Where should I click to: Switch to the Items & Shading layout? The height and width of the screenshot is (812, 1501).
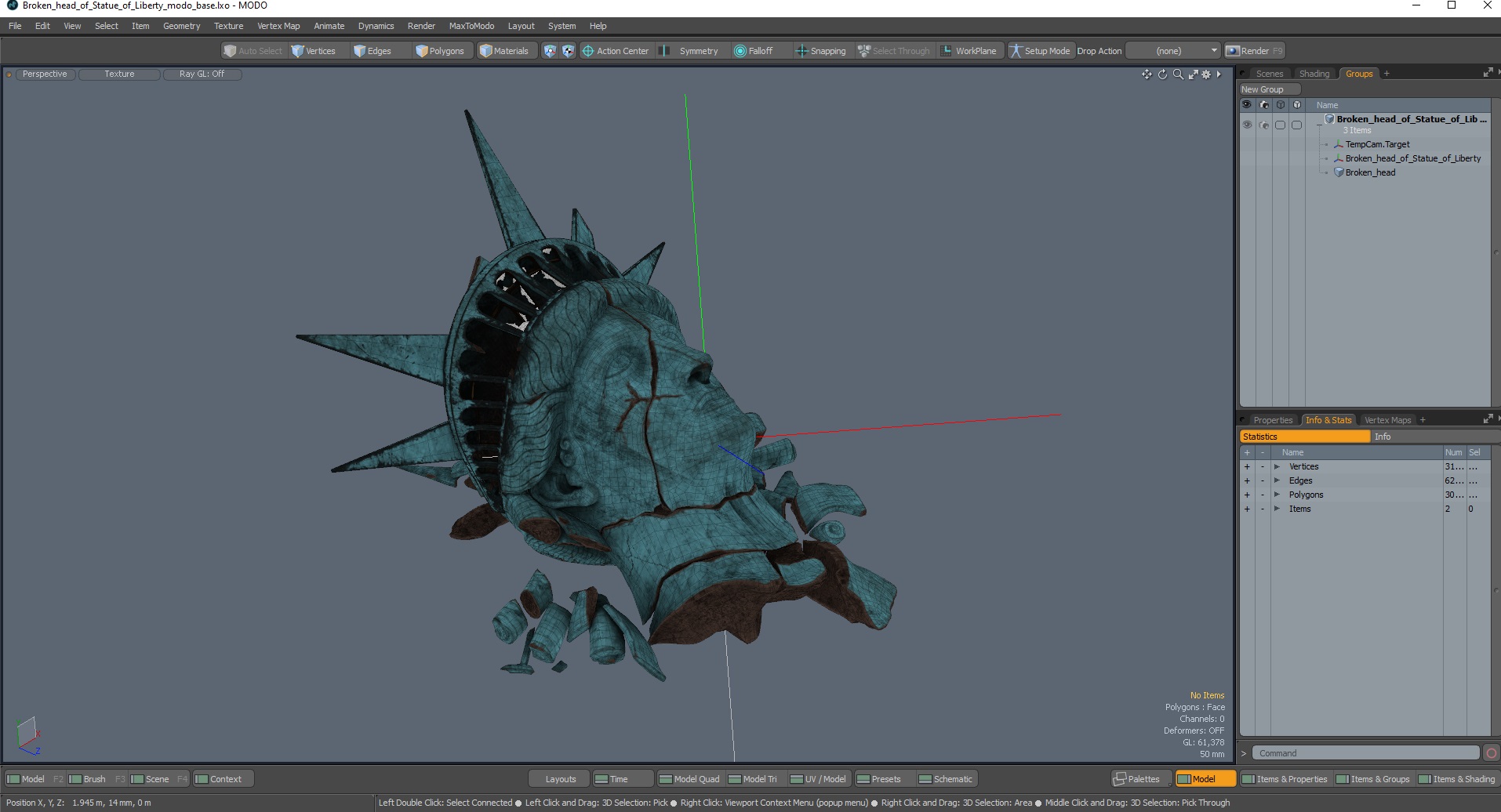(1457, 779)
